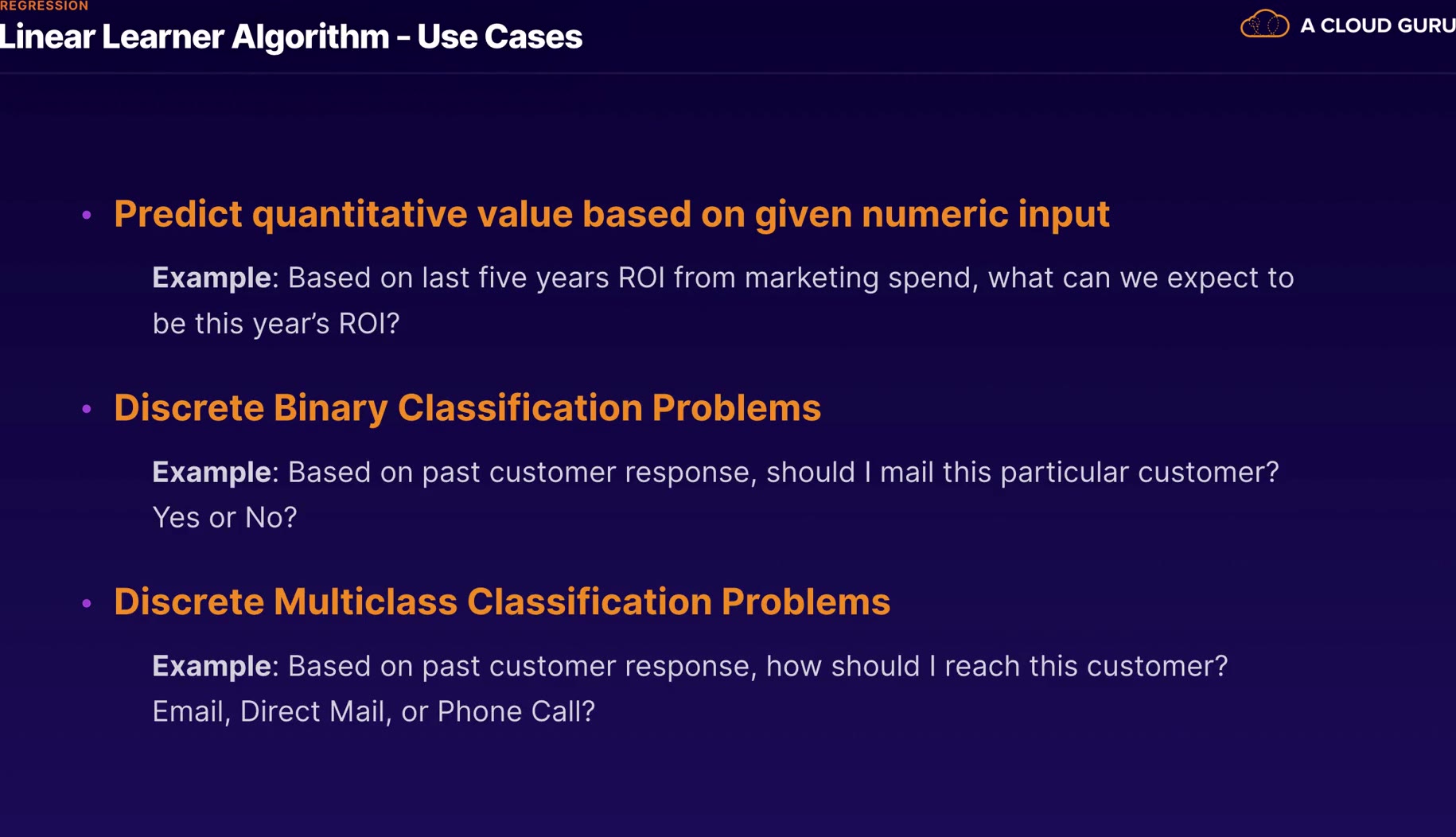Click the bold "Example" label in the multiclass section
The height and width of the screenshot is (837, 1456).
click(212, 666)
